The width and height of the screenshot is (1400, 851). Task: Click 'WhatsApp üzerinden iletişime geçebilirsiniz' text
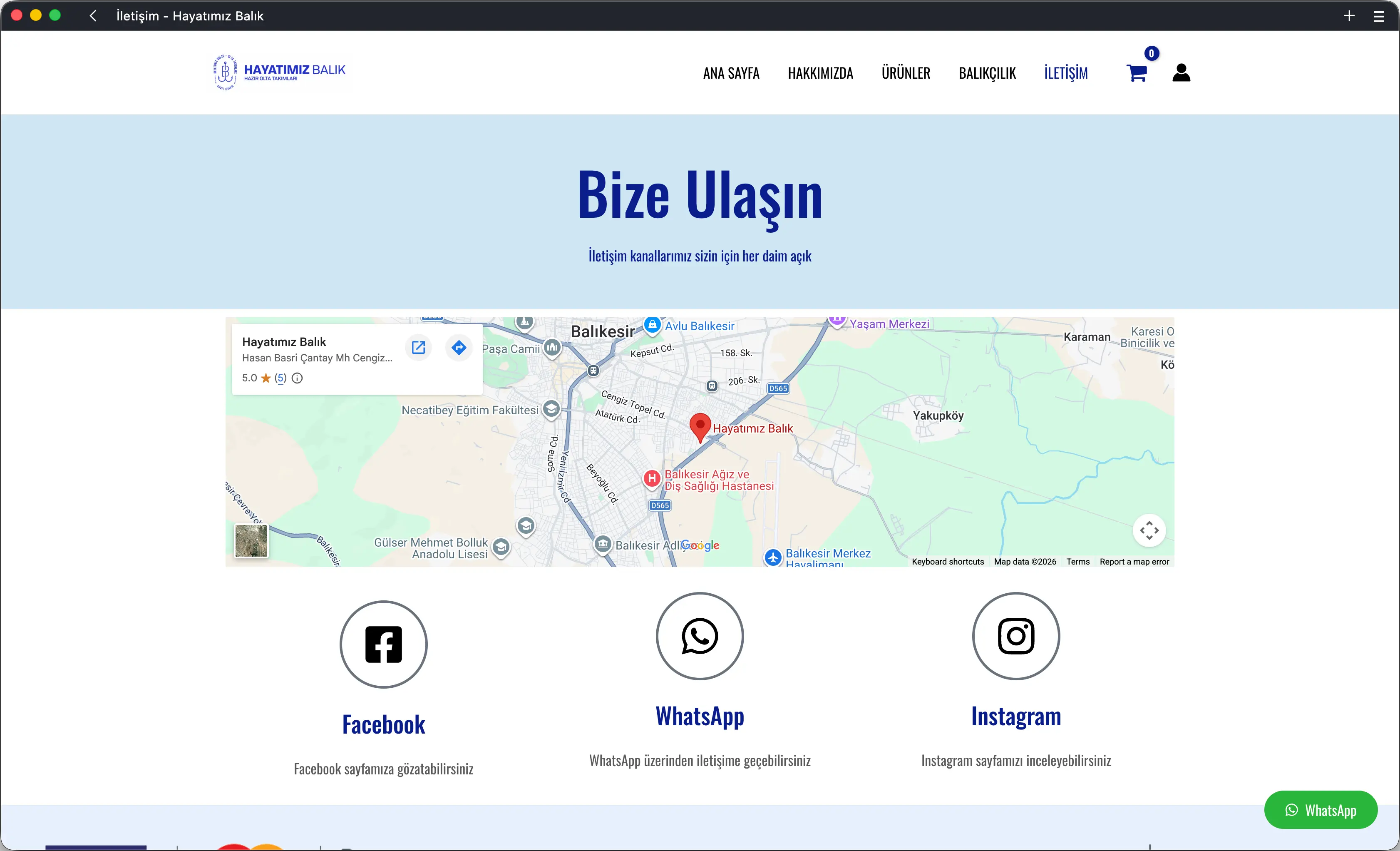click(x=700, y=761)
